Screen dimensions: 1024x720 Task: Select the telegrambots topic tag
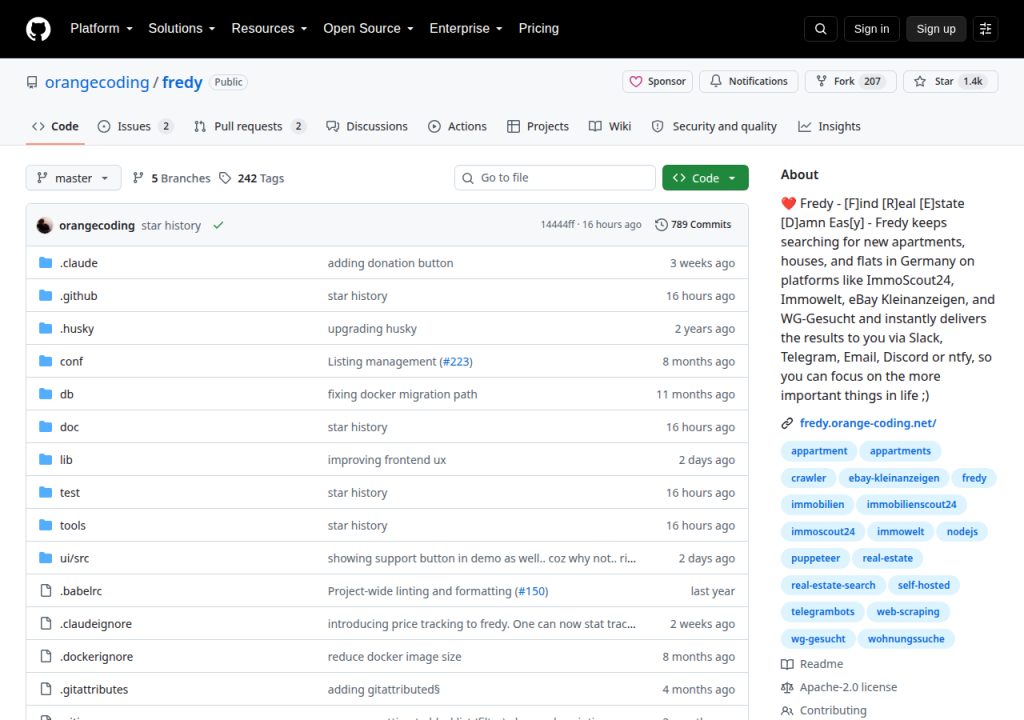[x=822, y=612]
